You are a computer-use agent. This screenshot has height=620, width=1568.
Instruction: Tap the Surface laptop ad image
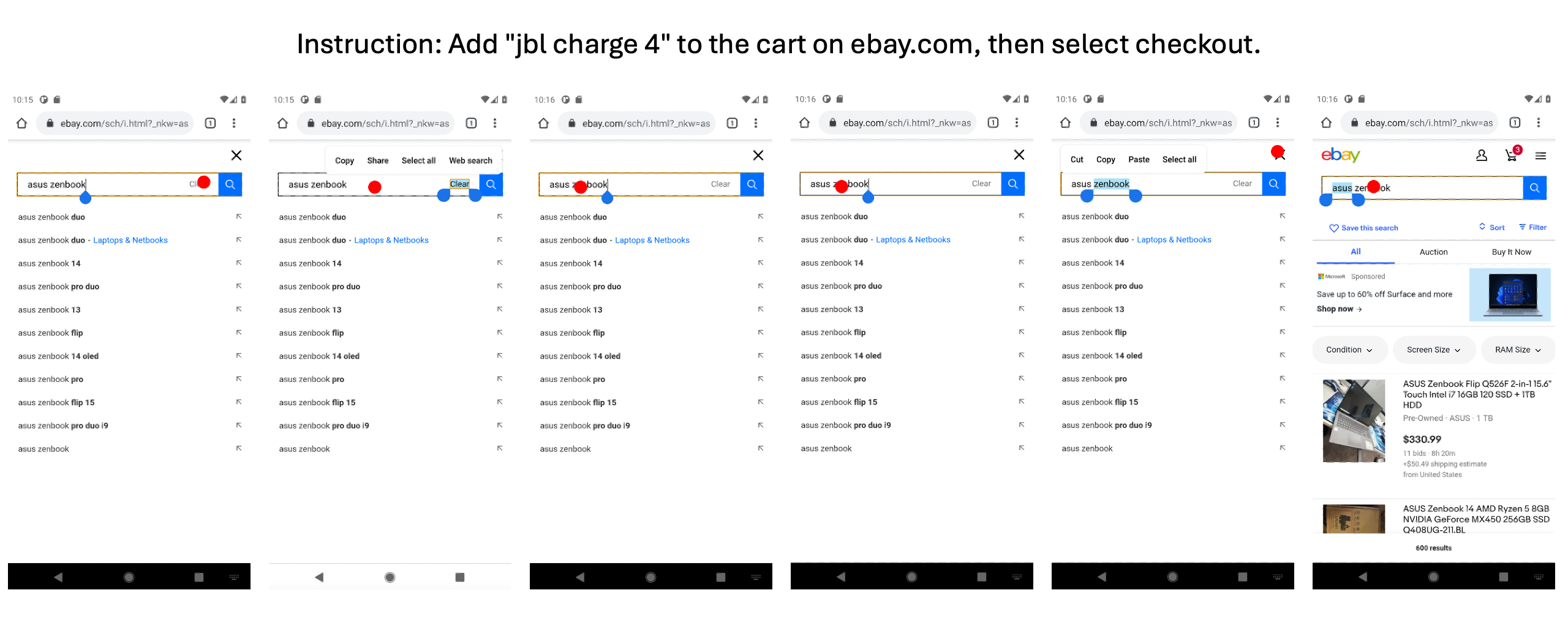[1510, 294]
